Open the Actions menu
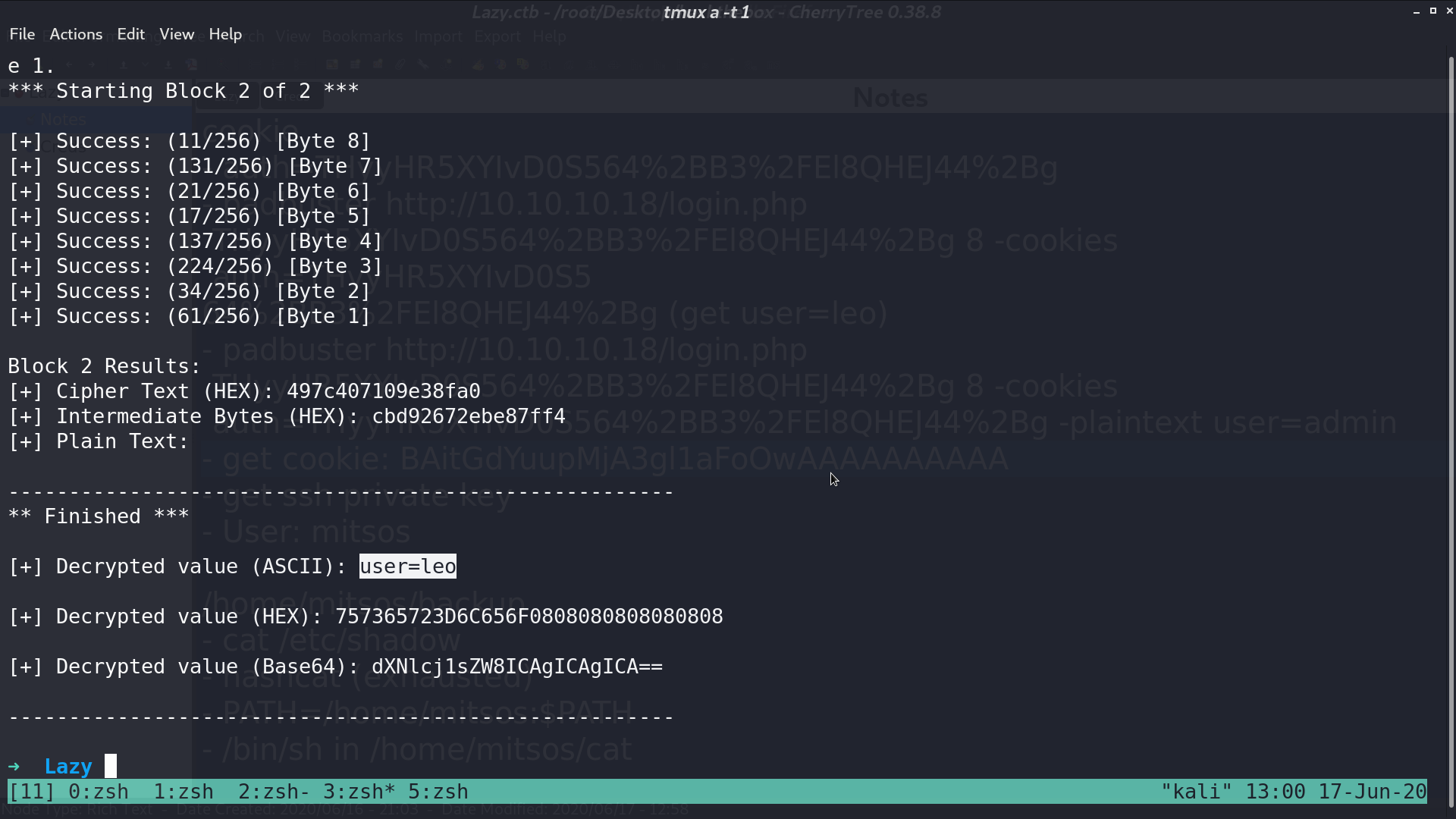The width and height of the screenshot is (1456, 819). (x=76, y=34)
